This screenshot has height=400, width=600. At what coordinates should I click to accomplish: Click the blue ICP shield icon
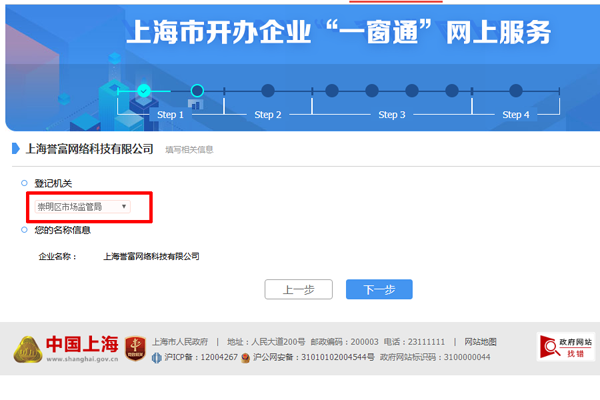pyautogui.click(x=156, y=357)
